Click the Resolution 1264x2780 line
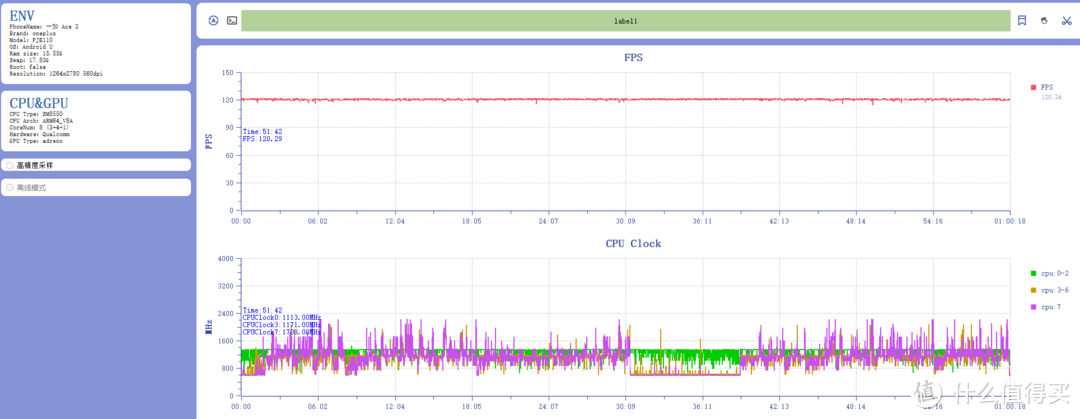The height and width of the screenshot is (419, 1080). point(56,74)
